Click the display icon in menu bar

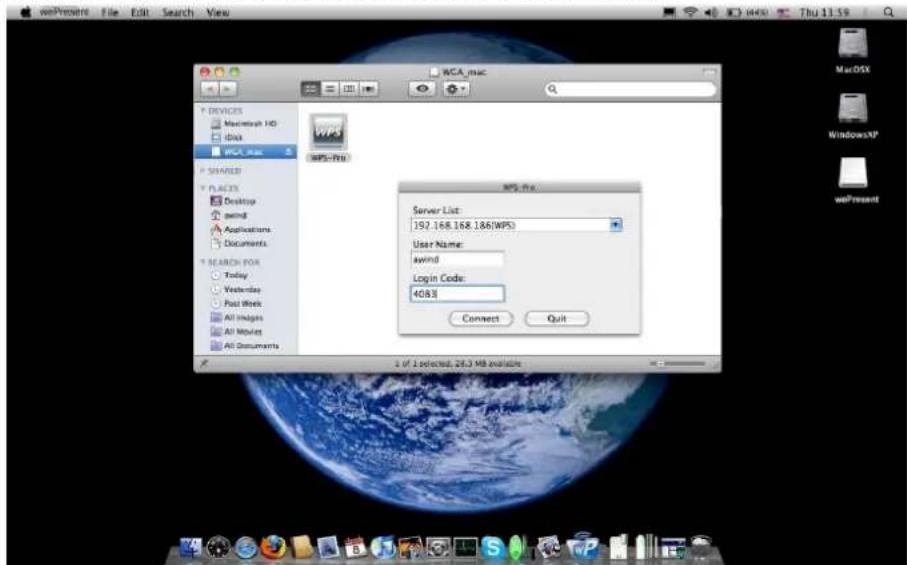(x=669, y=12)
